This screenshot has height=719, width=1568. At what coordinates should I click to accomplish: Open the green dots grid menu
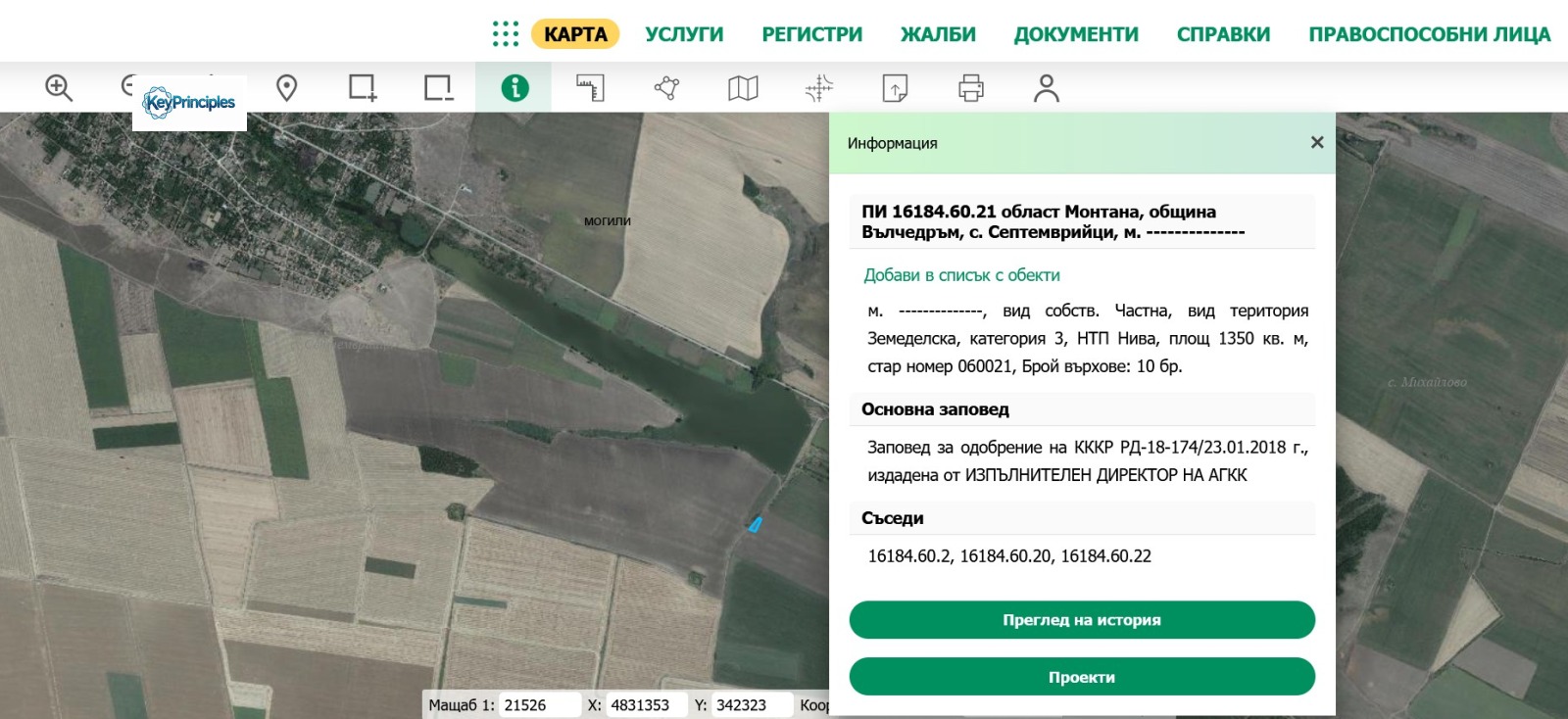506,34
